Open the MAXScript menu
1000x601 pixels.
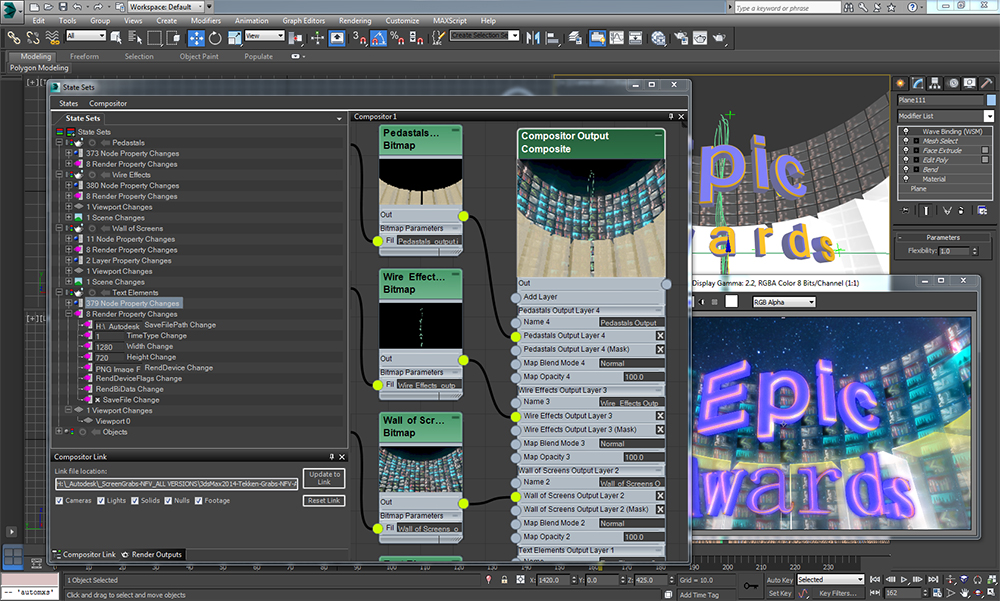click(x=450, y=20)
